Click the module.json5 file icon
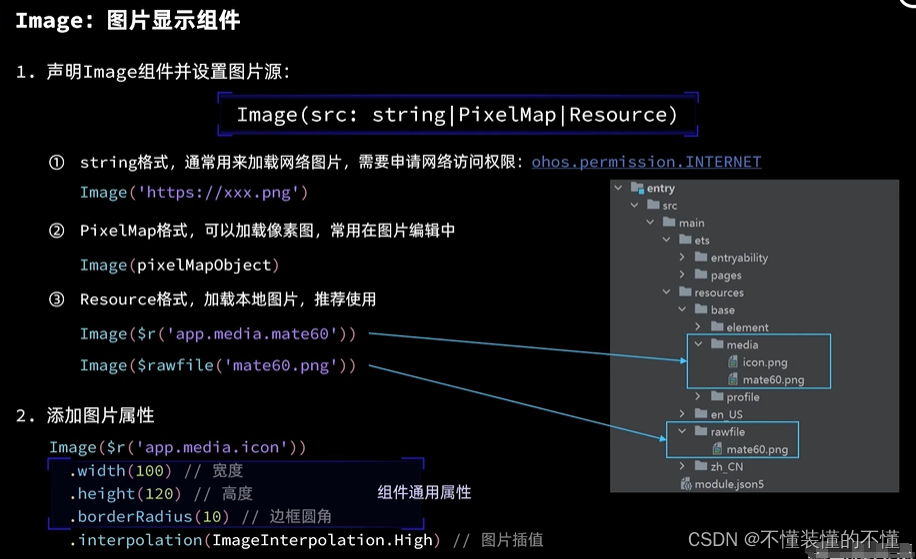Viewport: 916px width, 559px height. [686, 484]
